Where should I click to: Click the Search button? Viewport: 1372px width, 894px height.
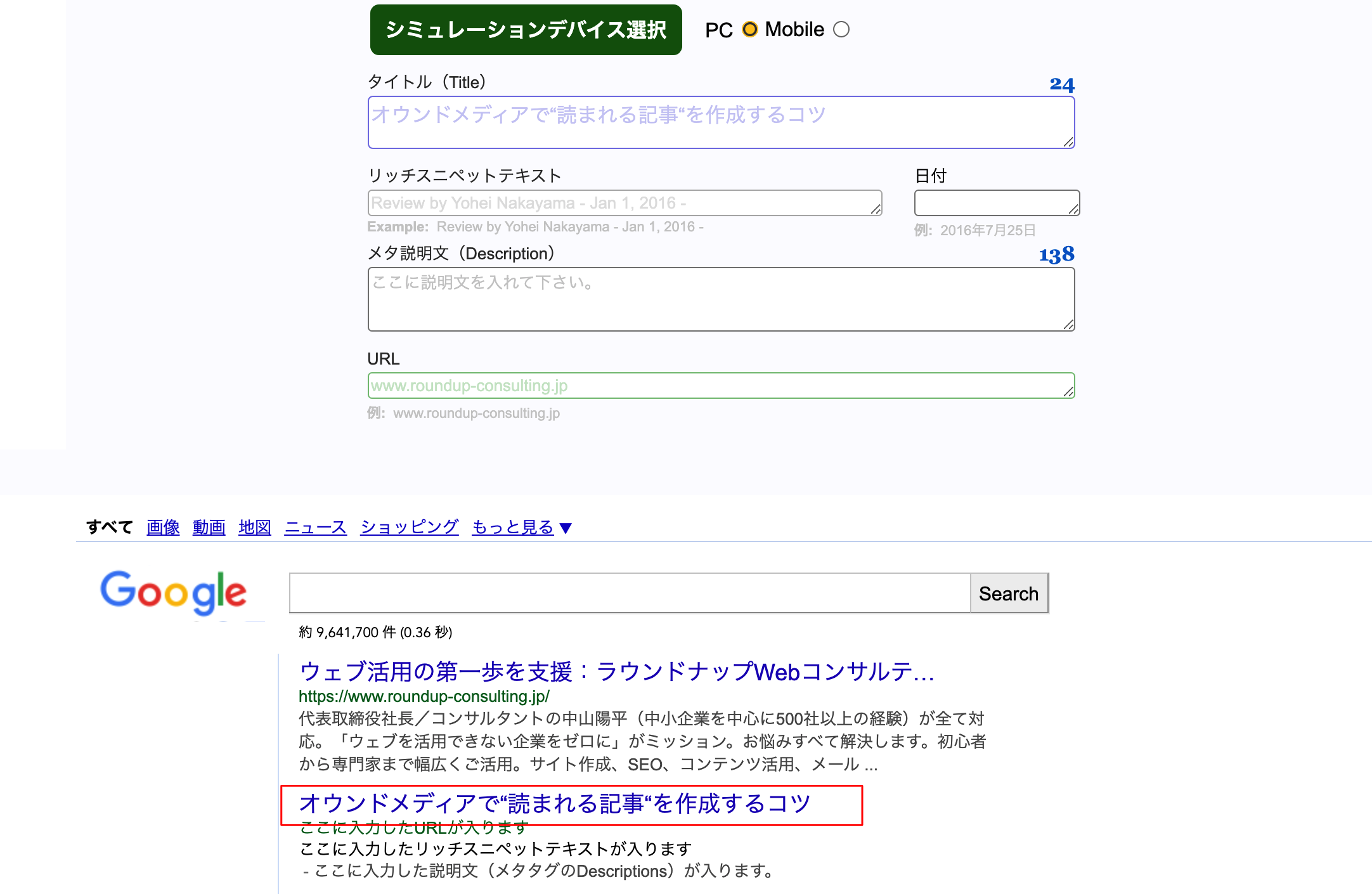[1009, 593]
